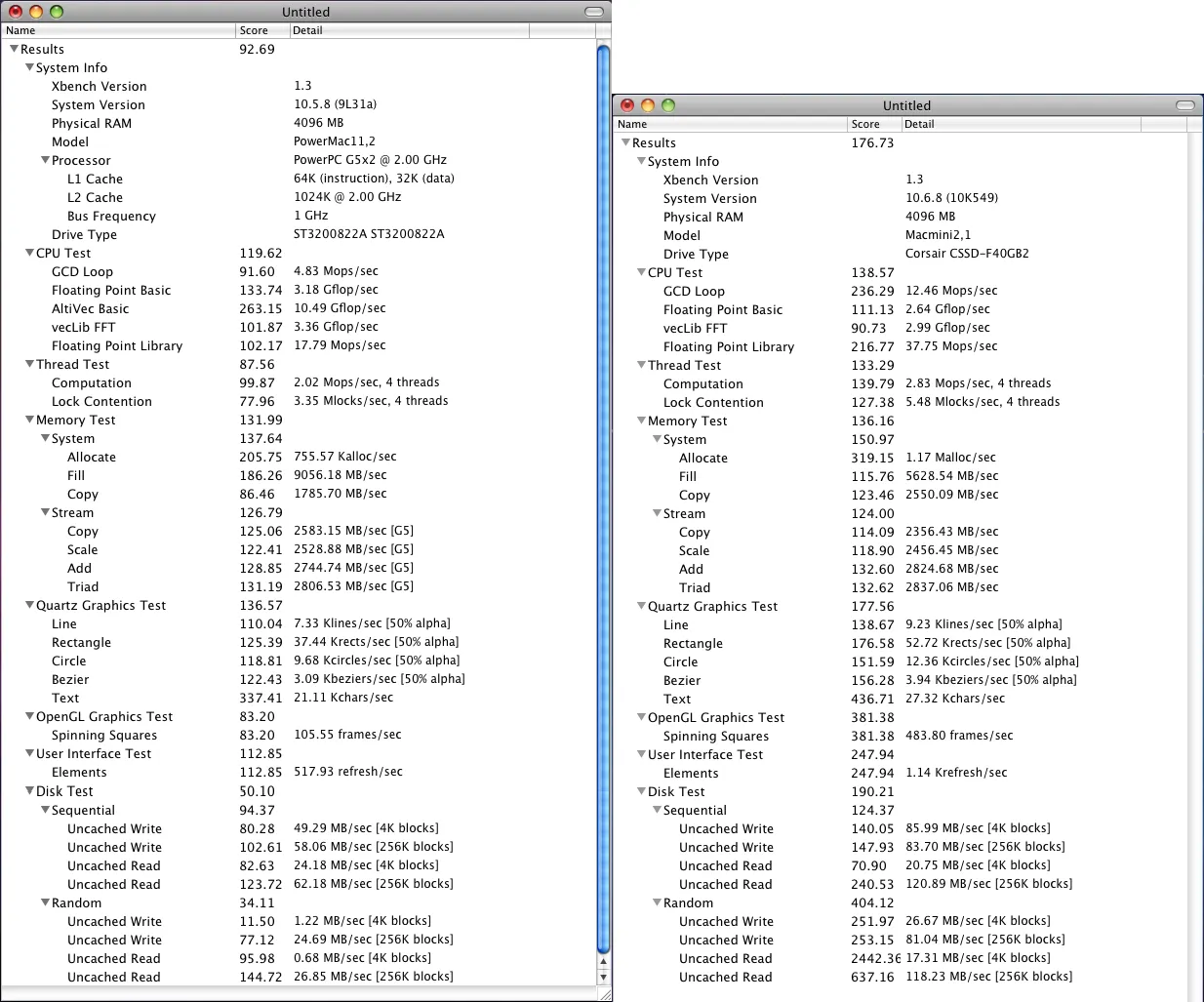Select L2 Cache row in left window

298,197
